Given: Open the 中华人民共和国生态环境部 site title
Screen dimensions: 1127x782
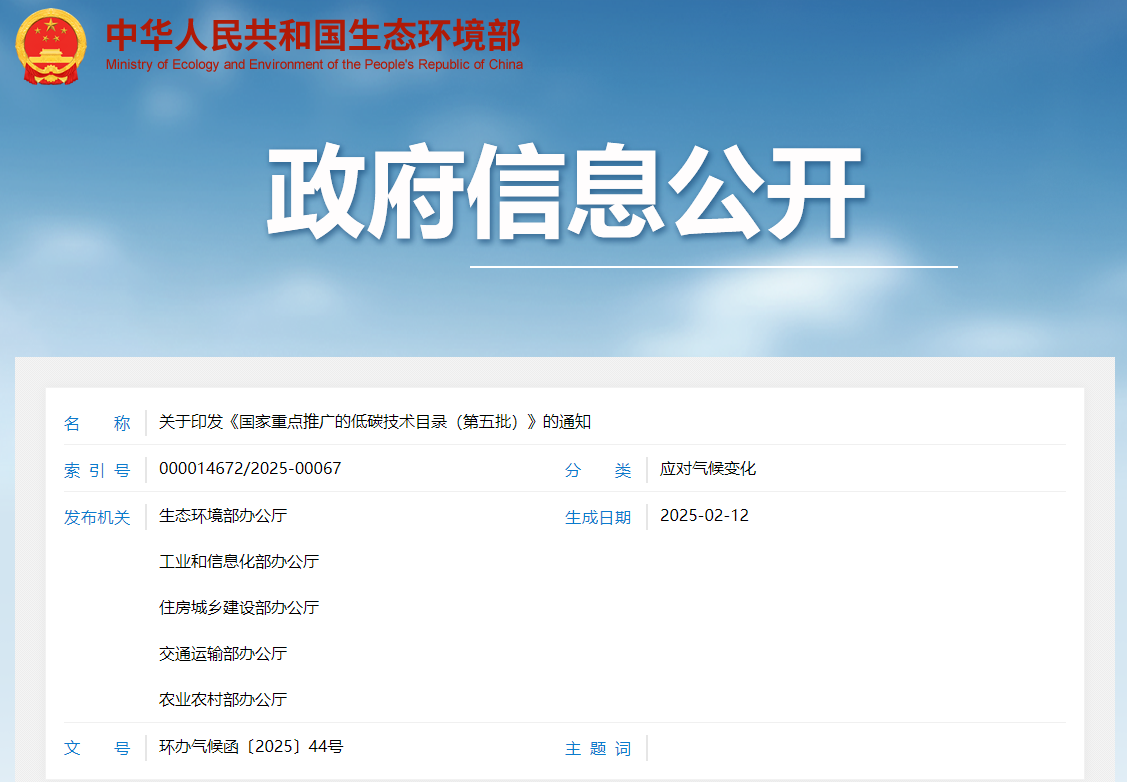Looking at the screenshot, I should (313, 34).
